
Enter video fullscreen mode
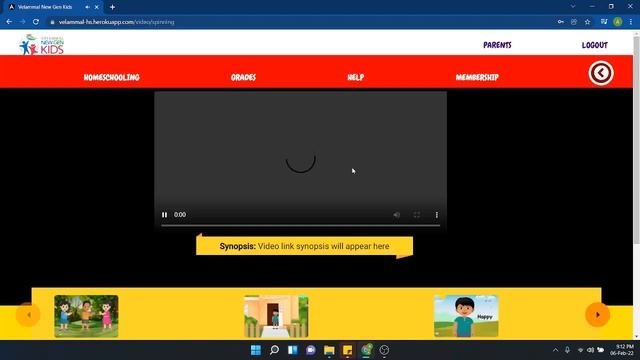416,215
